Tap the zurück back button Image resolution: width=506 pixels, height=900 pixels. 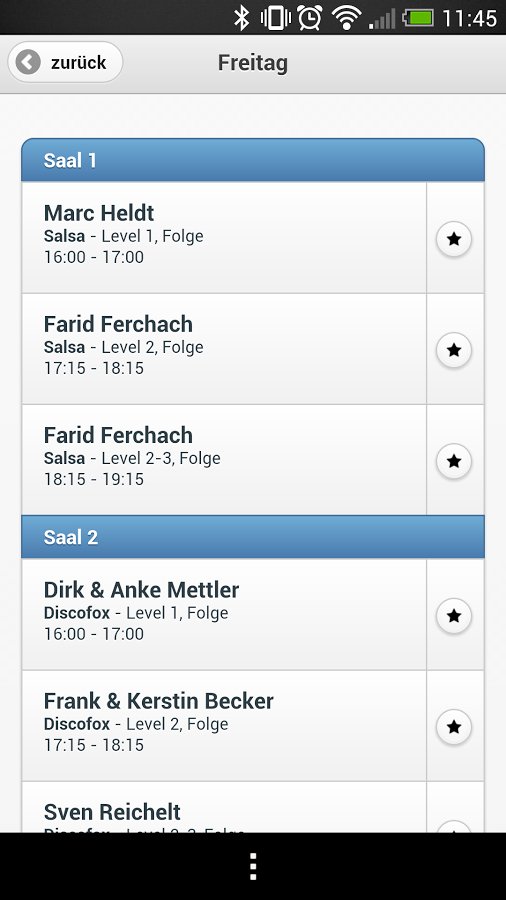point(65,62)
